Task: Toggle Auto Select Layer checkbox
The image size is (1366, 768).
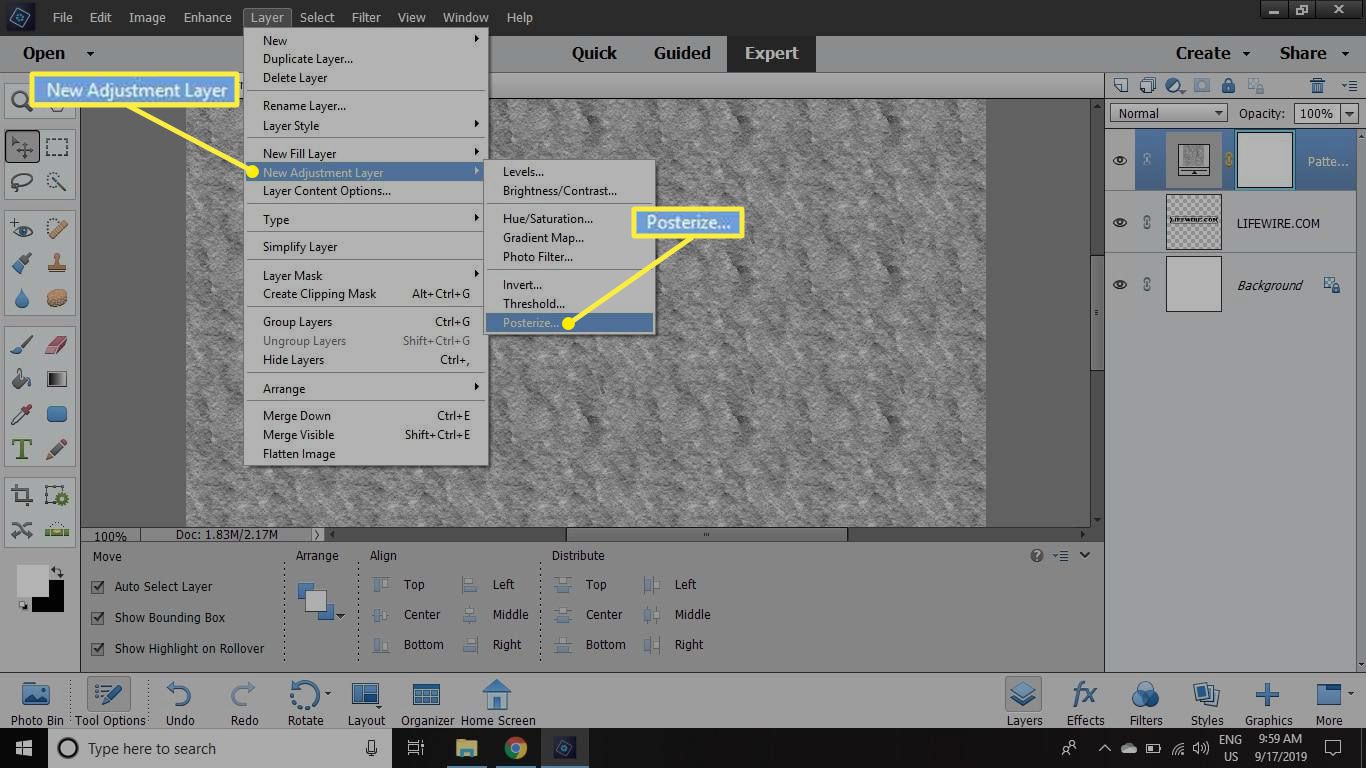Action: (x=98, y=587)
